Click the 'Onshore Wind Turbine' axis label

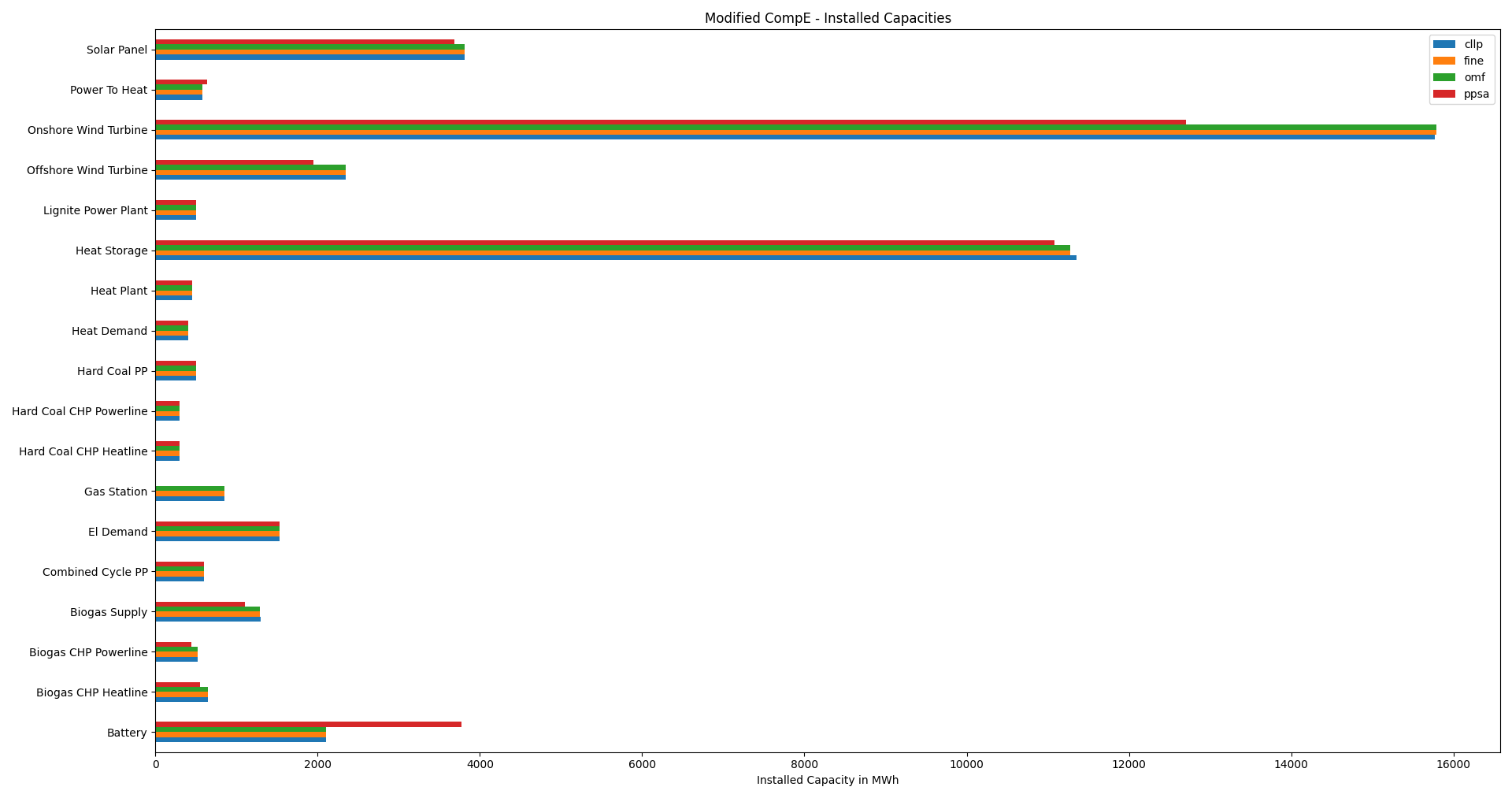pos(87,130)
